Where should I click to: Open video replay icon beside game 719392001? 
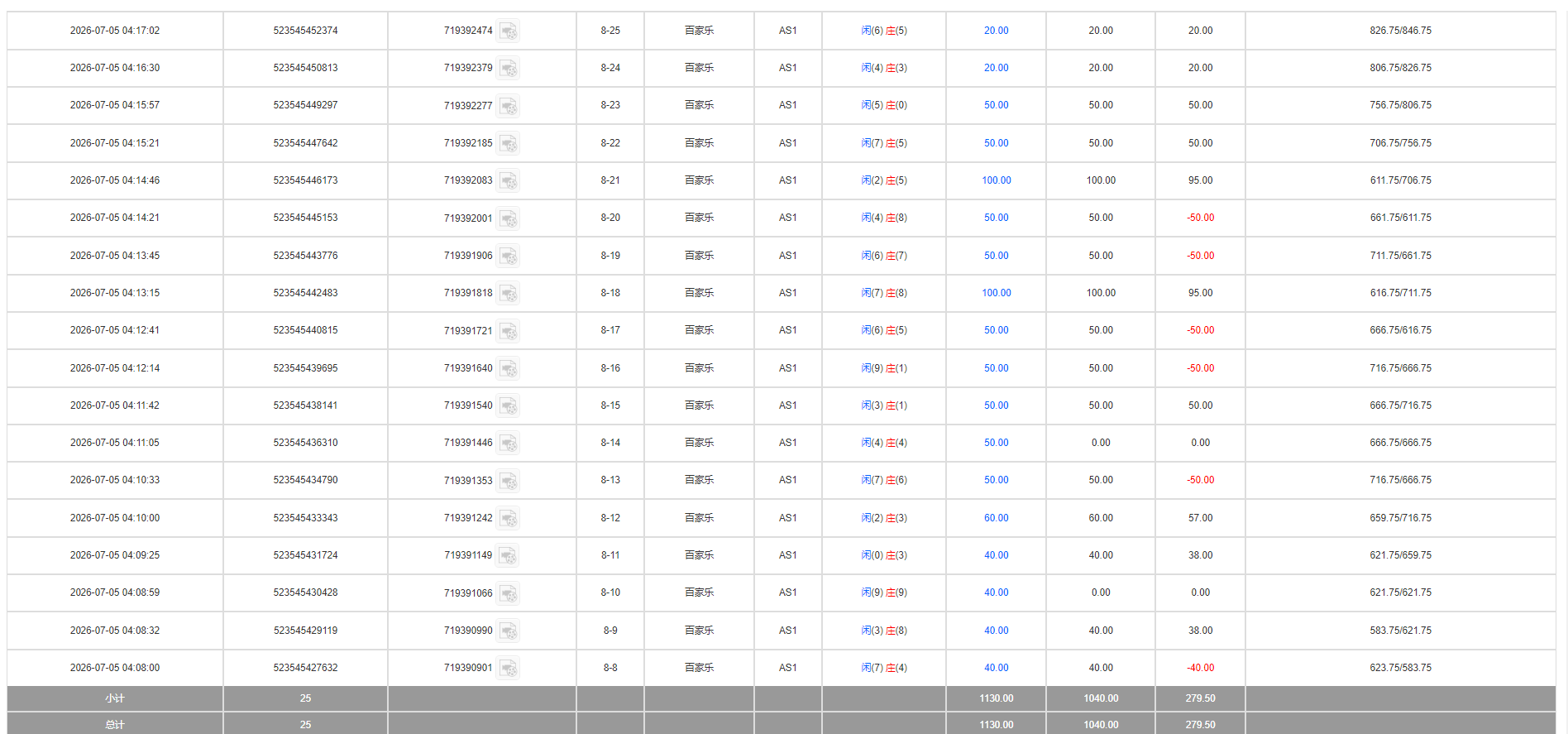[508, 218]
